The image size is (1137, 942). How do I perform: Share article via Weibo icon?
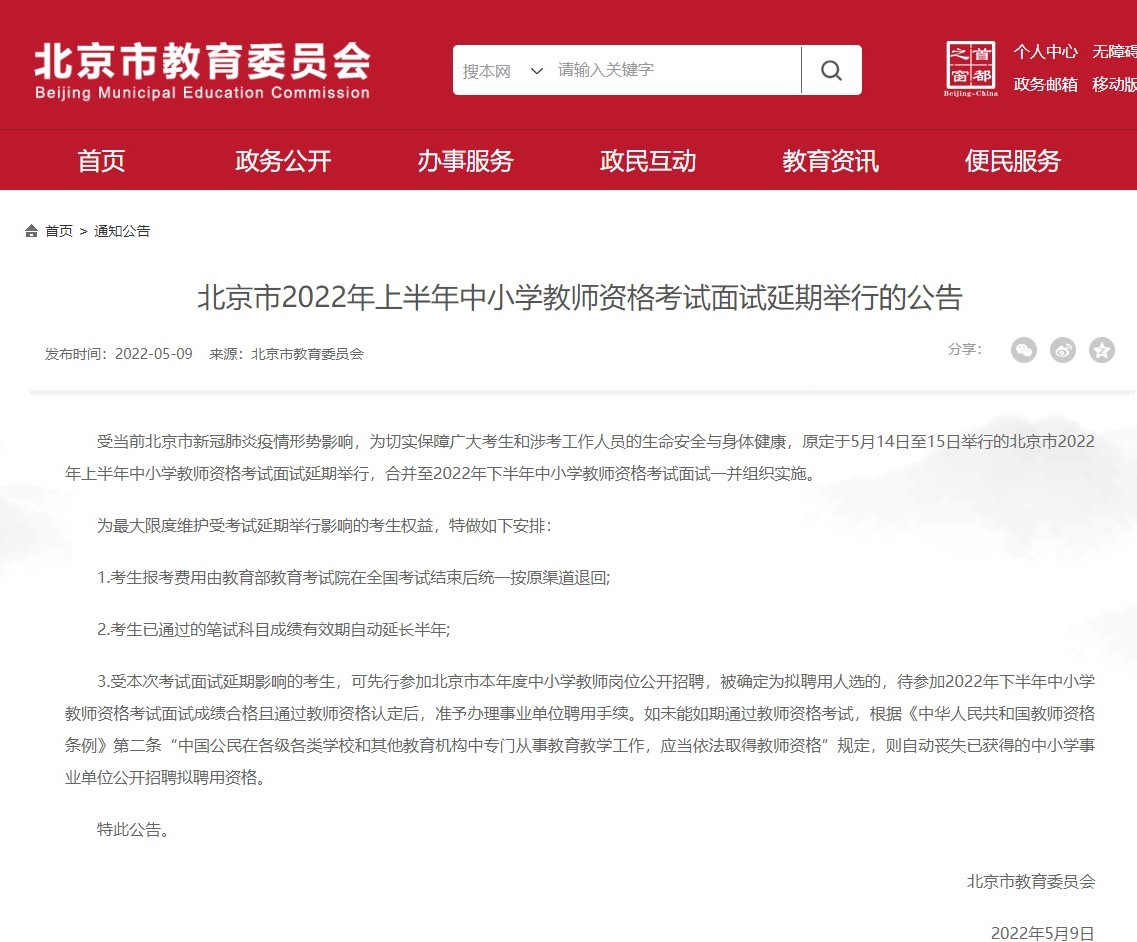tap(1063, 350)
